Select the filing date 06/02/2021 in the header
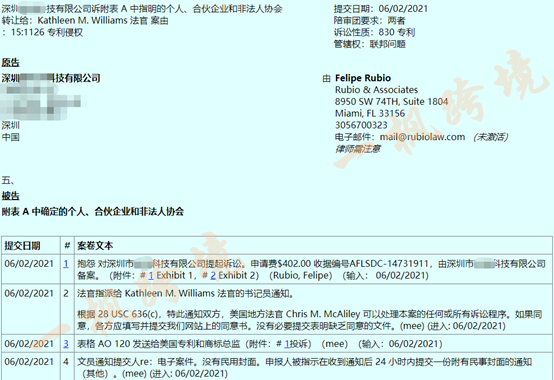Viewport: 554px width, 380px height. click(x=403, y=8)
